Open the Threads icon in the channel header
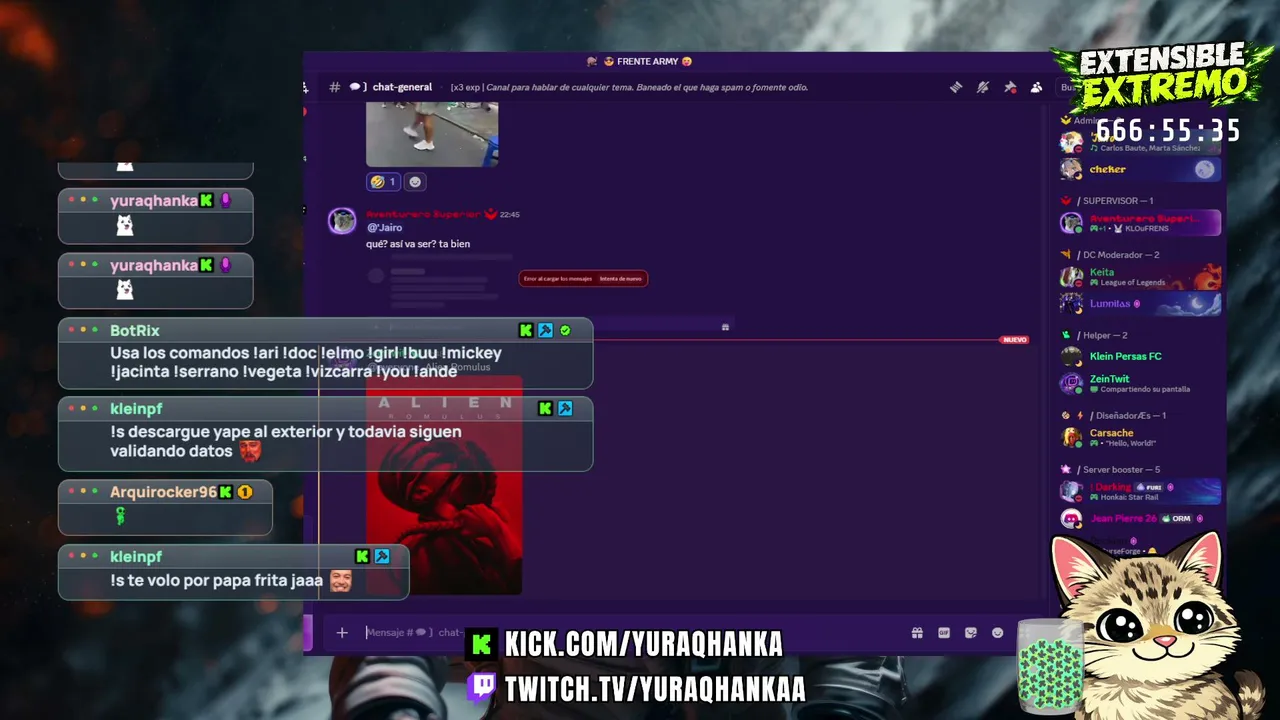 click(x=956, y=87)
